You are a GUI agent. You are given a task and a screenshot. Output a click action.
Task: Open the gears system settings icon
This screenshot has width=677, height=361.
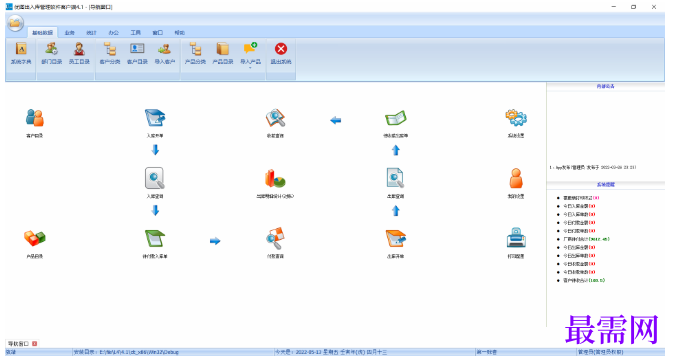(516, 117)
